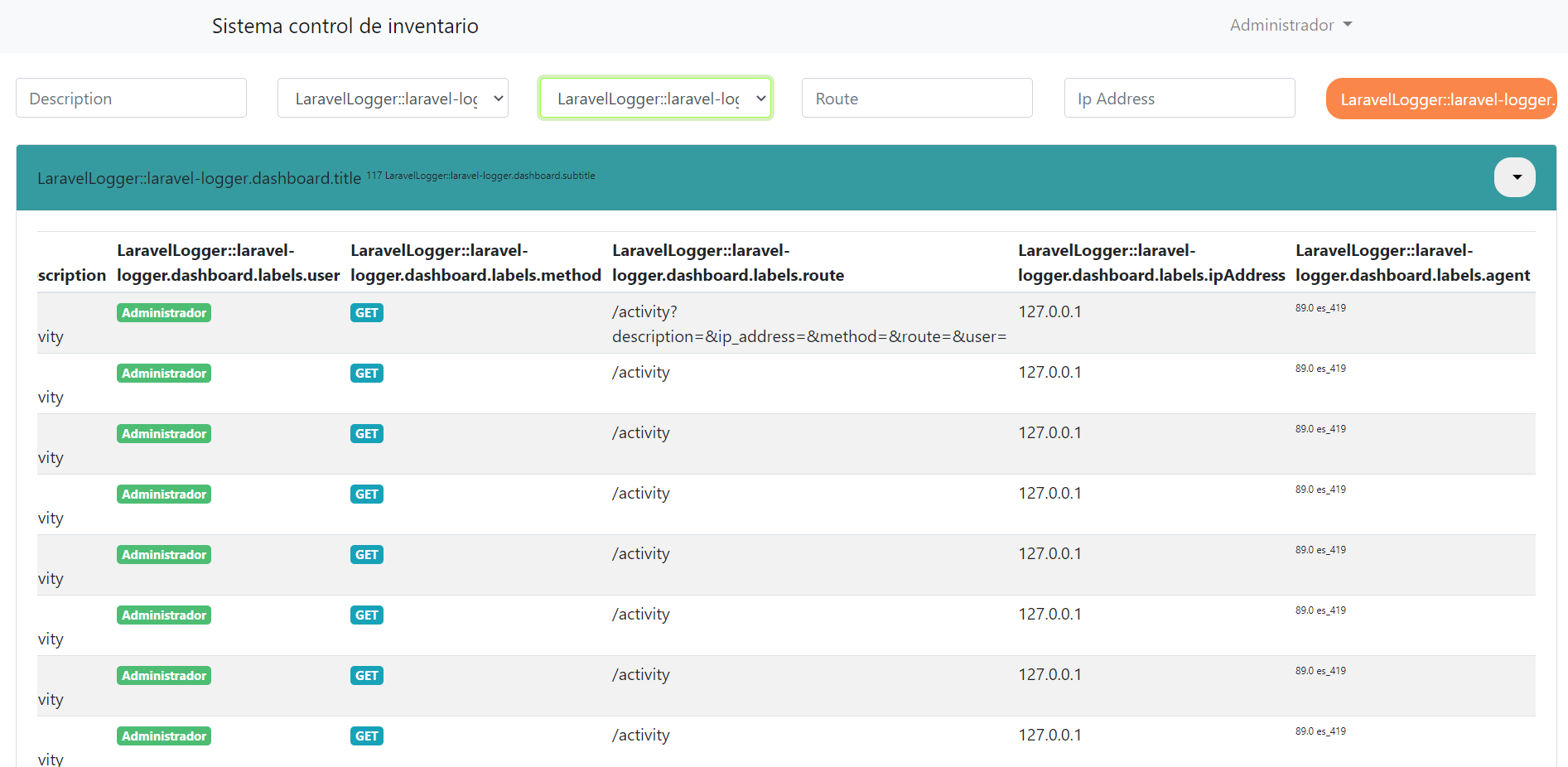Select the dashboard.labels.ipAddress column header
The height and width of the screenshot is (767, 1568).
click(x=1151, y=263)
